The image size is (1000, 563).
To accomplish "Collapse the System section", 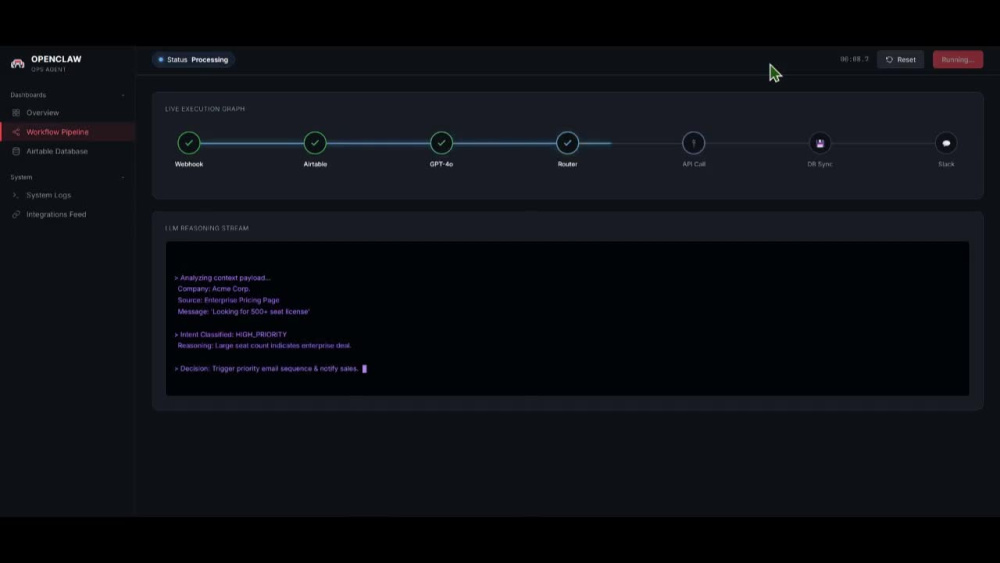I will 123,177.
